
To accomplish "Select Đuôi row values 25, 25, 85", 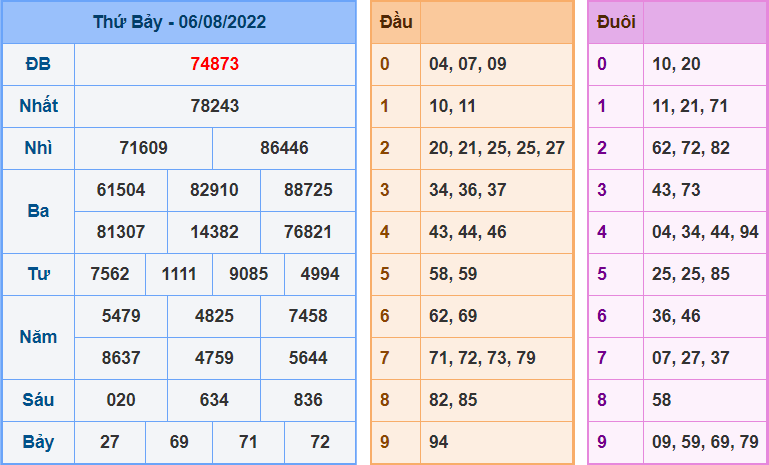I will [x=691, y=274].
